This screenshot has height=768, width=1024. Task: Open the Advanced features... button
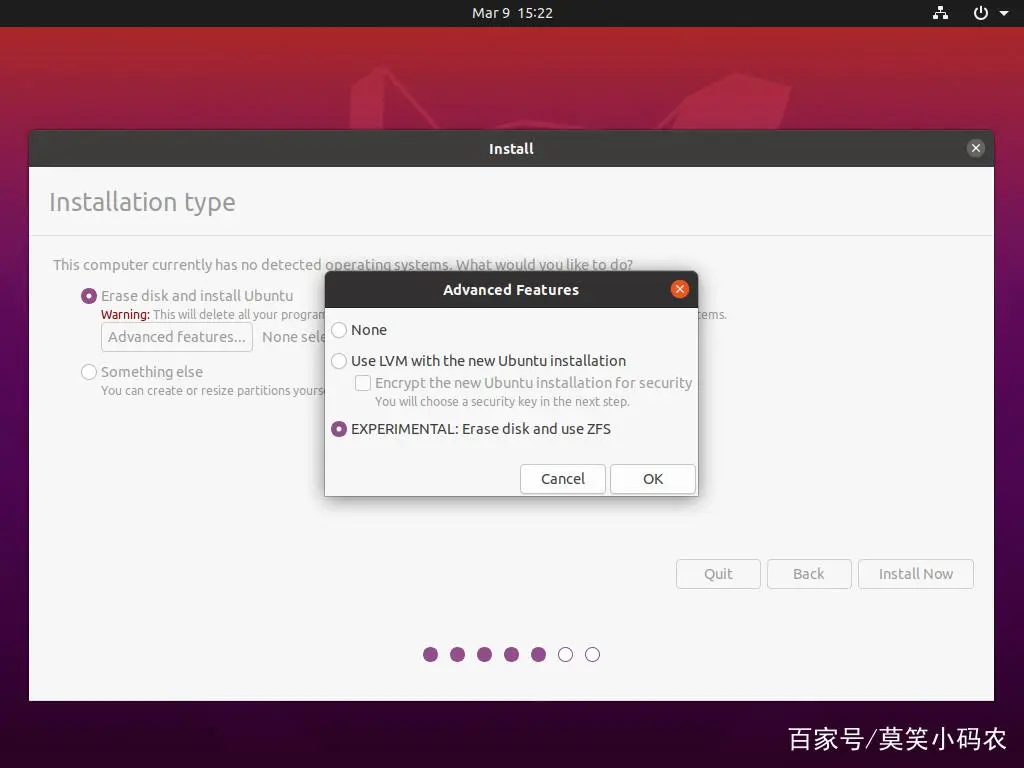(177, 337)
